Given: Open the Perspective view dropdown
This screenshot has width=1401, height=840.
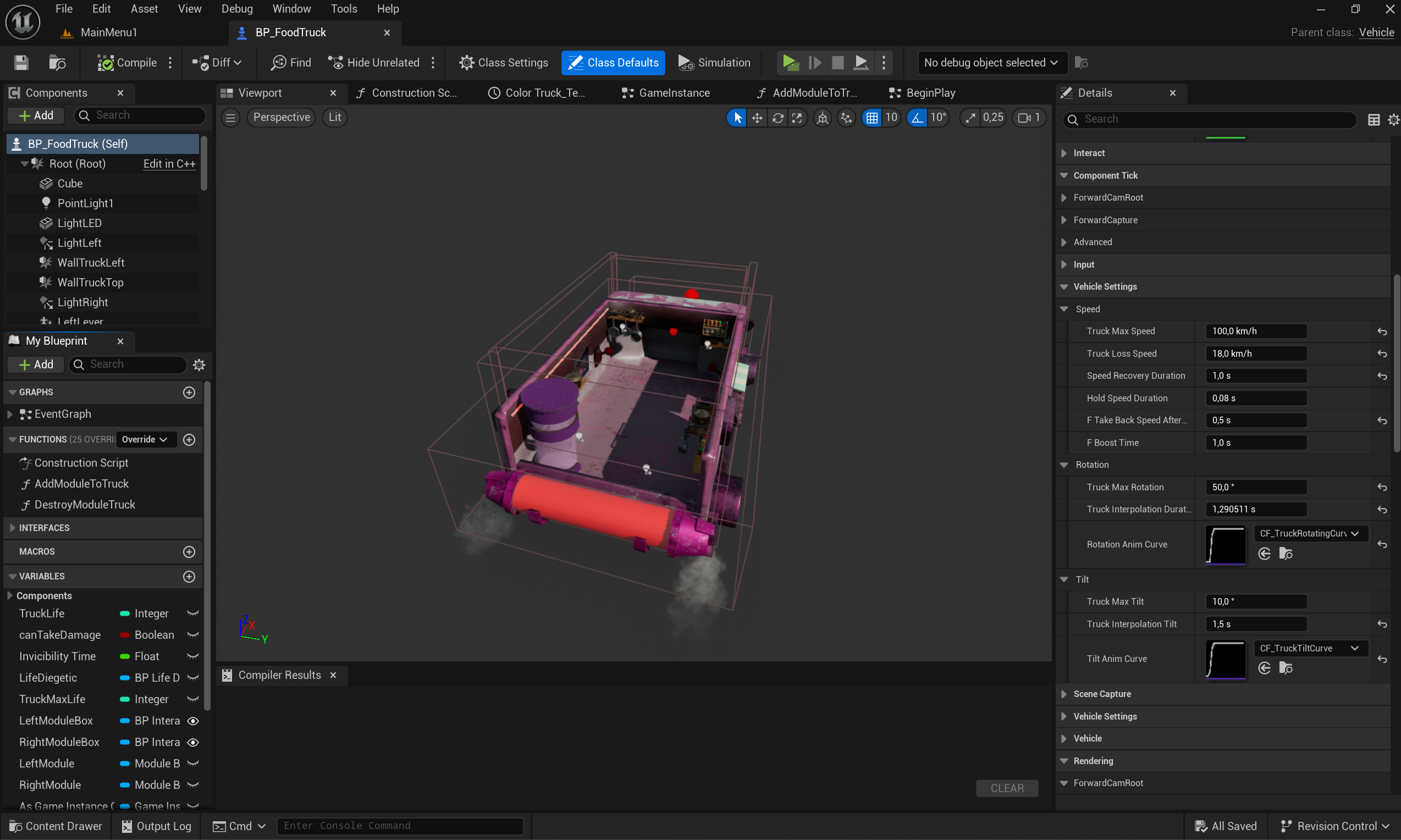Looking at the screenshot, I should click(281, 117).
